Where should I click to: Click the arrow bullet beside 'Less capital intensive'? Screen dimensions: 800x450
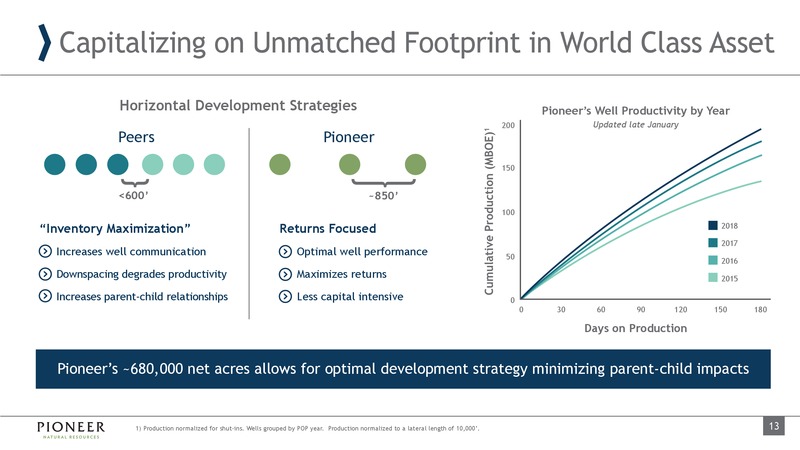point(285,296)
